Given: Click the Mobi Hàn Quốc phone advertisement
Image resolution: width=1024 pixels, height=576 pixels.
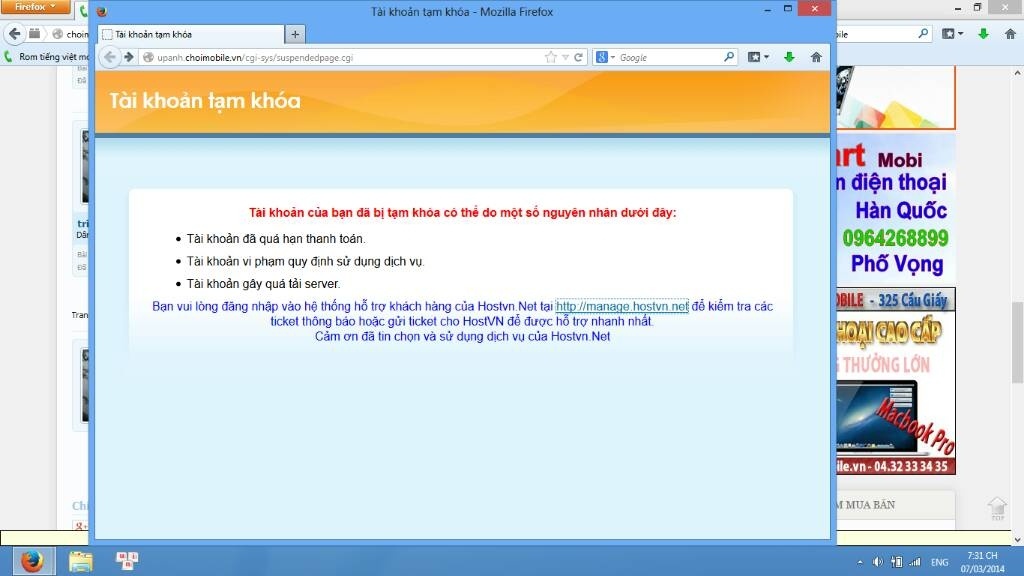Looking at the screenshot, I should tap(896, 209).
